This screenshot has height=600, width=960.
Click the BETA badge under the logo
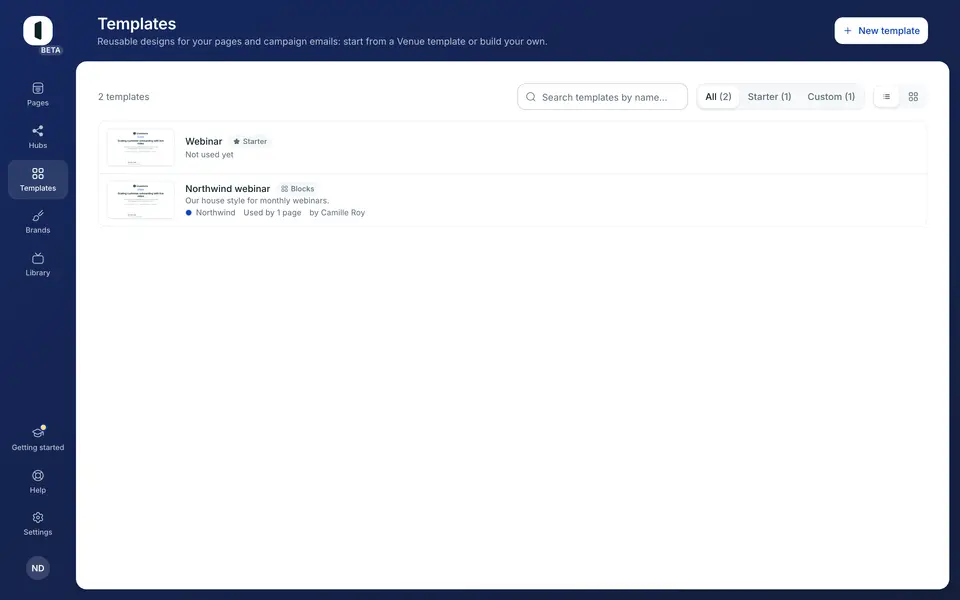pyautogui.click(x=51, y=50)
